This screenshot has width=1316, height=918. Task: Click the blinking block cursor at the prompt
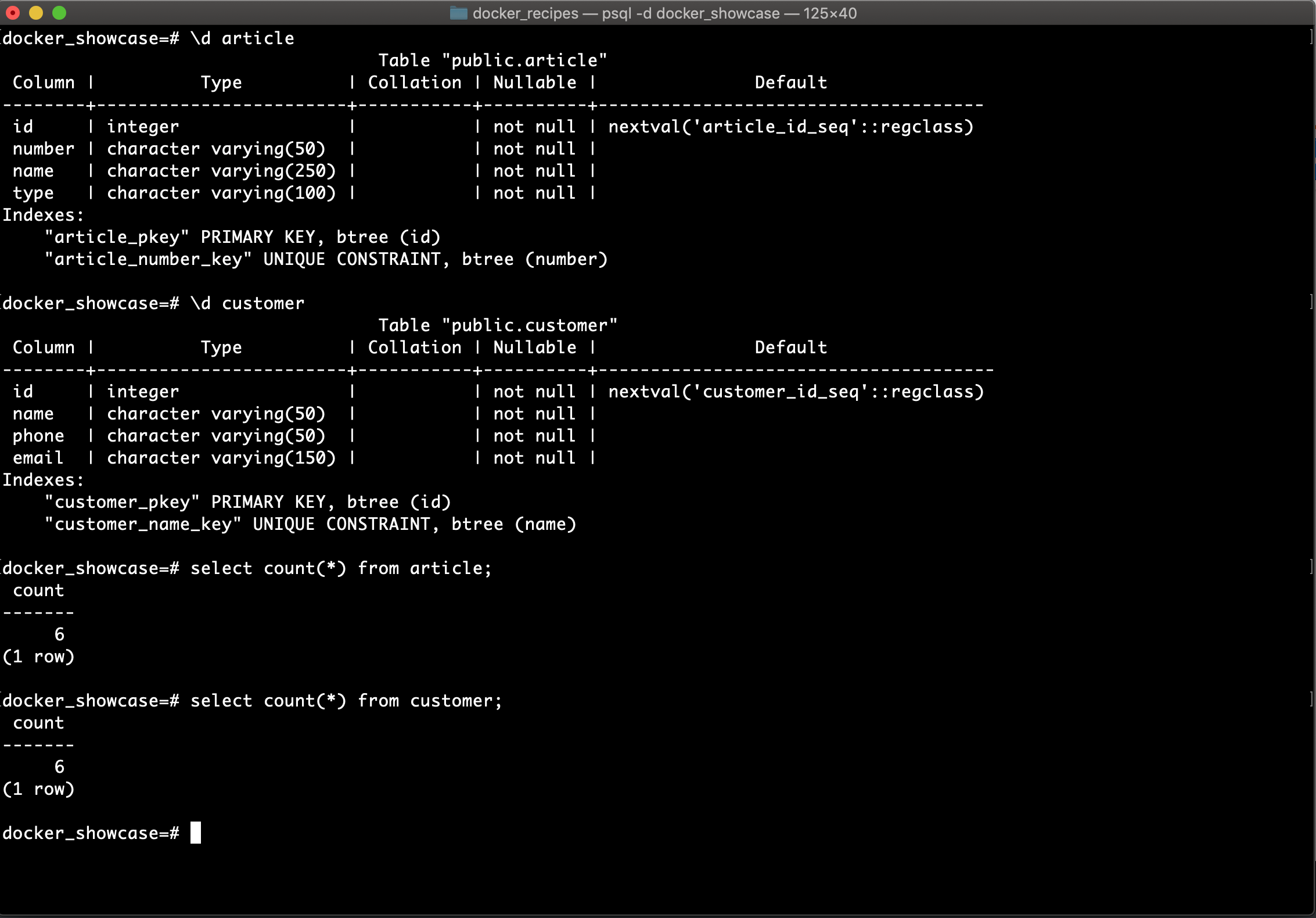196,833
